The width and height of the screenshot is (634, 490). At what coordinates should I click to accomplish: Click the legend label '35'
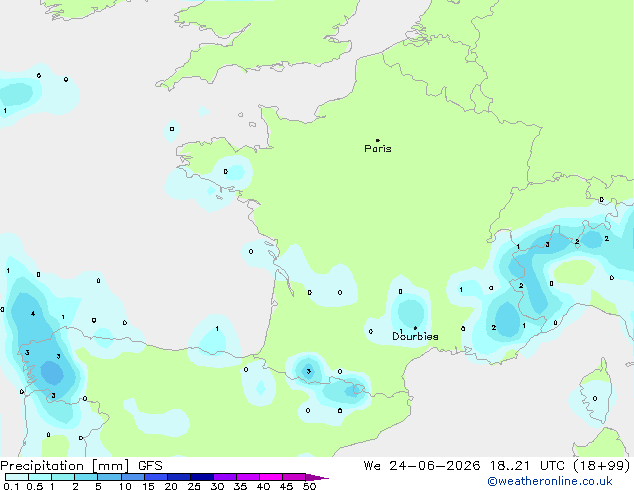point(240,486)
